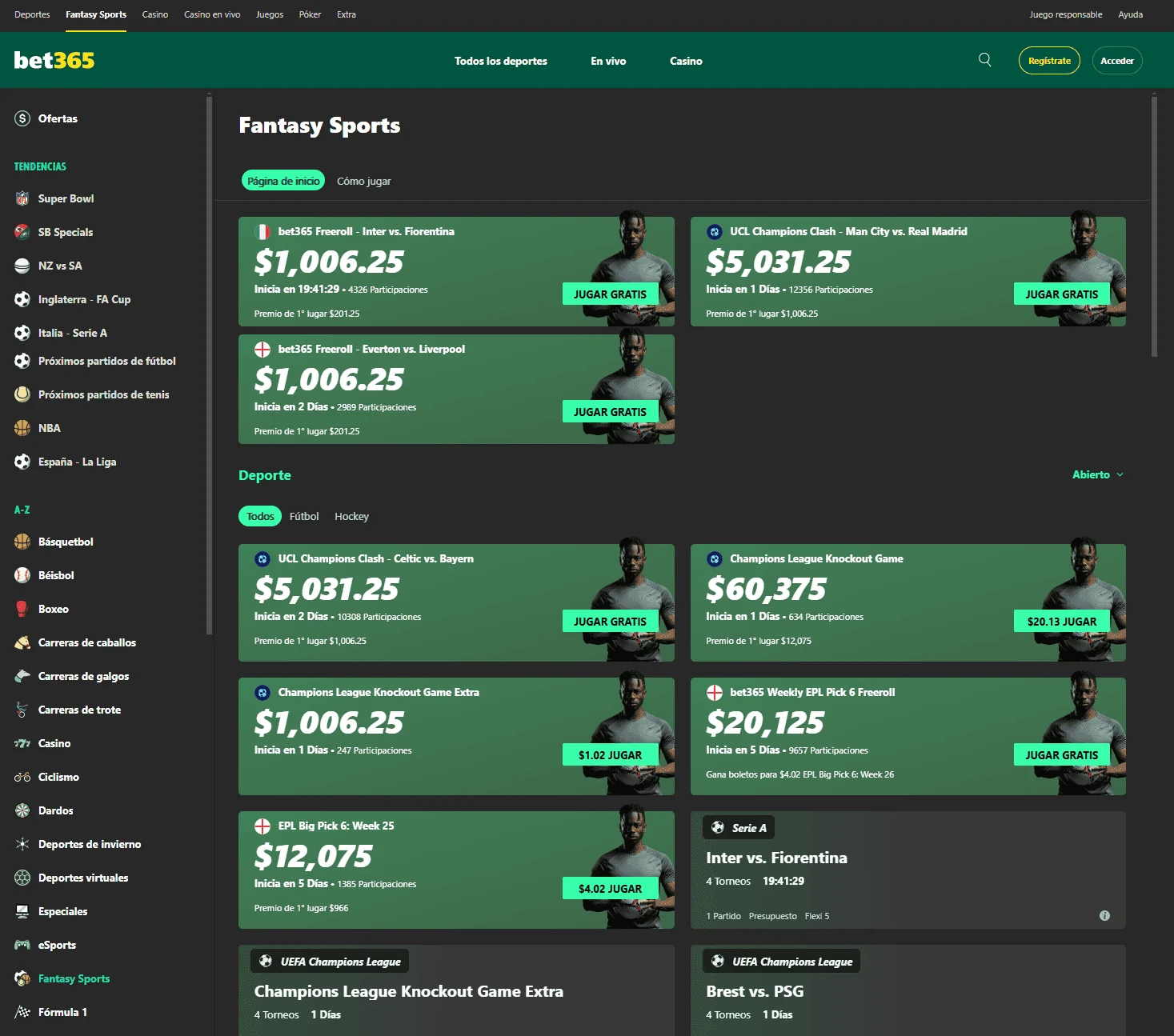Click the Carreras de caballos horse icon
Image resolution: width=1174 pixels, height=1036 pixels.
click(x=22, y=642)
